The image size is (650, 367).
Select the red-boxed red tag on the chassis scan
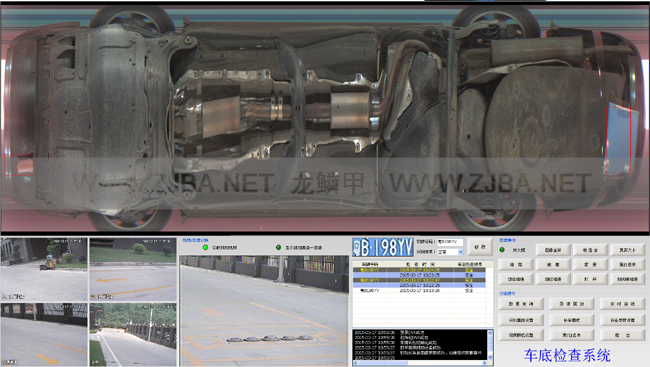[19, 165]
